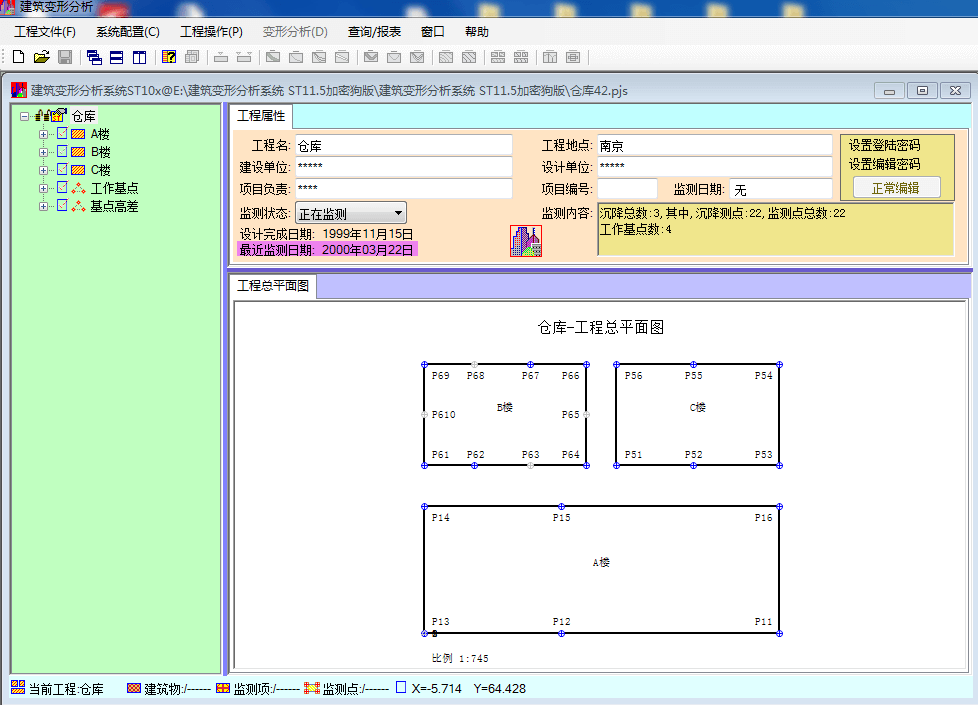Click the 设置登陆密码 link
This screenshot has width=978, height=705.
coord(884,145)
